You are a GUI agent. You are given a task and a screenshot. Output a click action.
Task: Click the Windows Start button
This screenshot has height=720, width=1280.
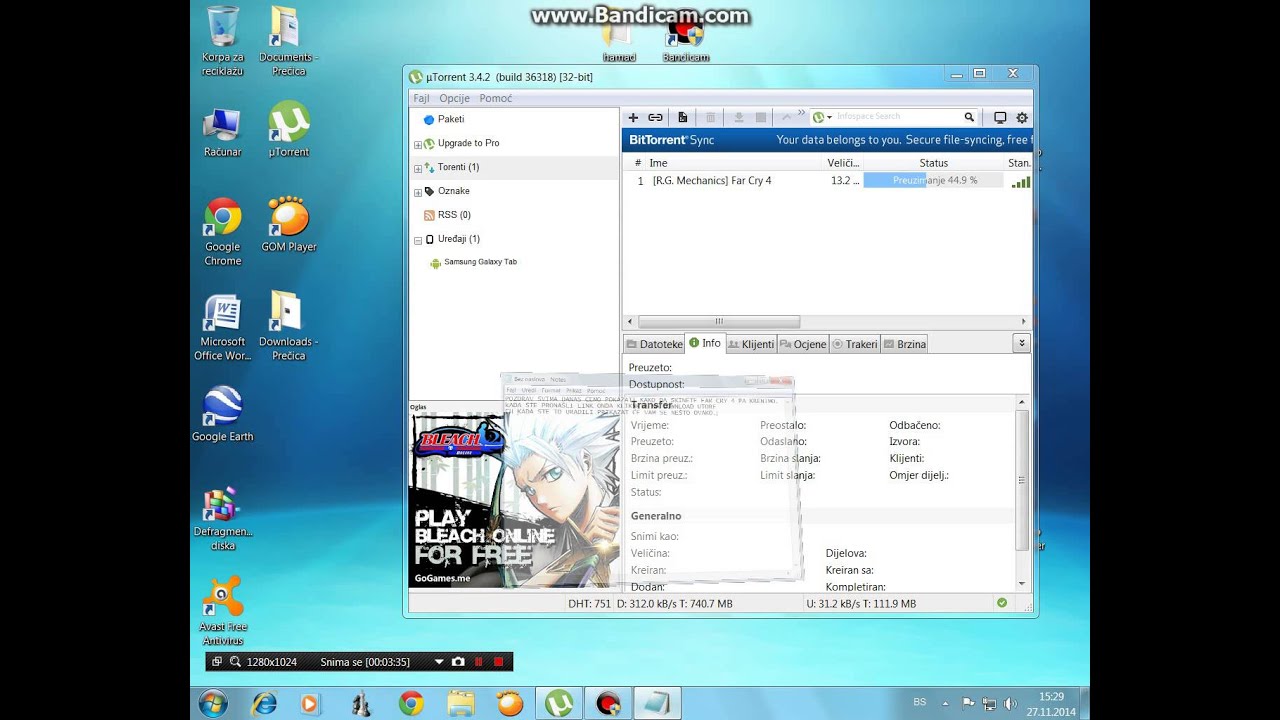pos(213,703)
